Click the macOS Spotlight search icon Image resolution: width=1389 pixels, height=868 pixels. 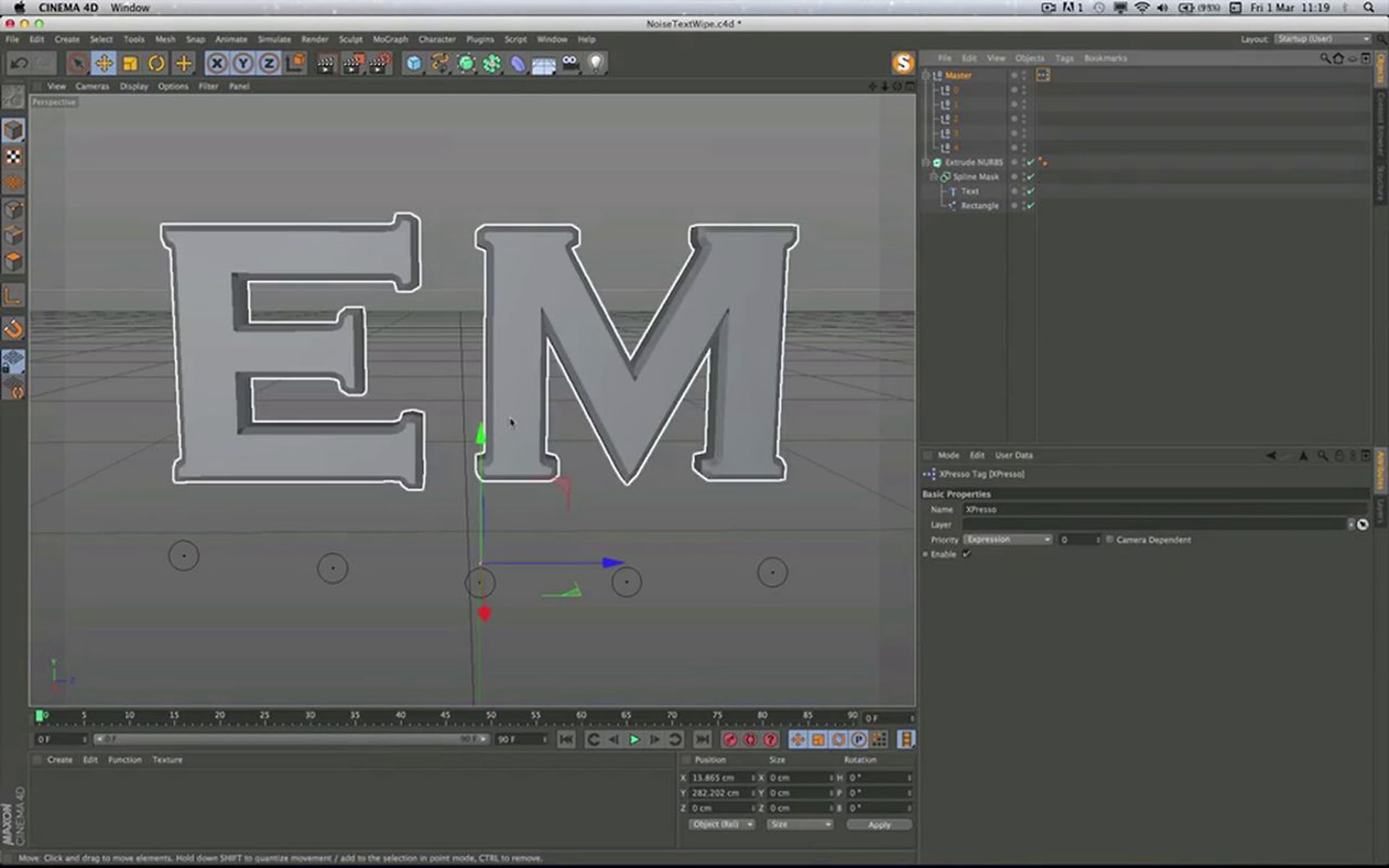point(1368,8)
